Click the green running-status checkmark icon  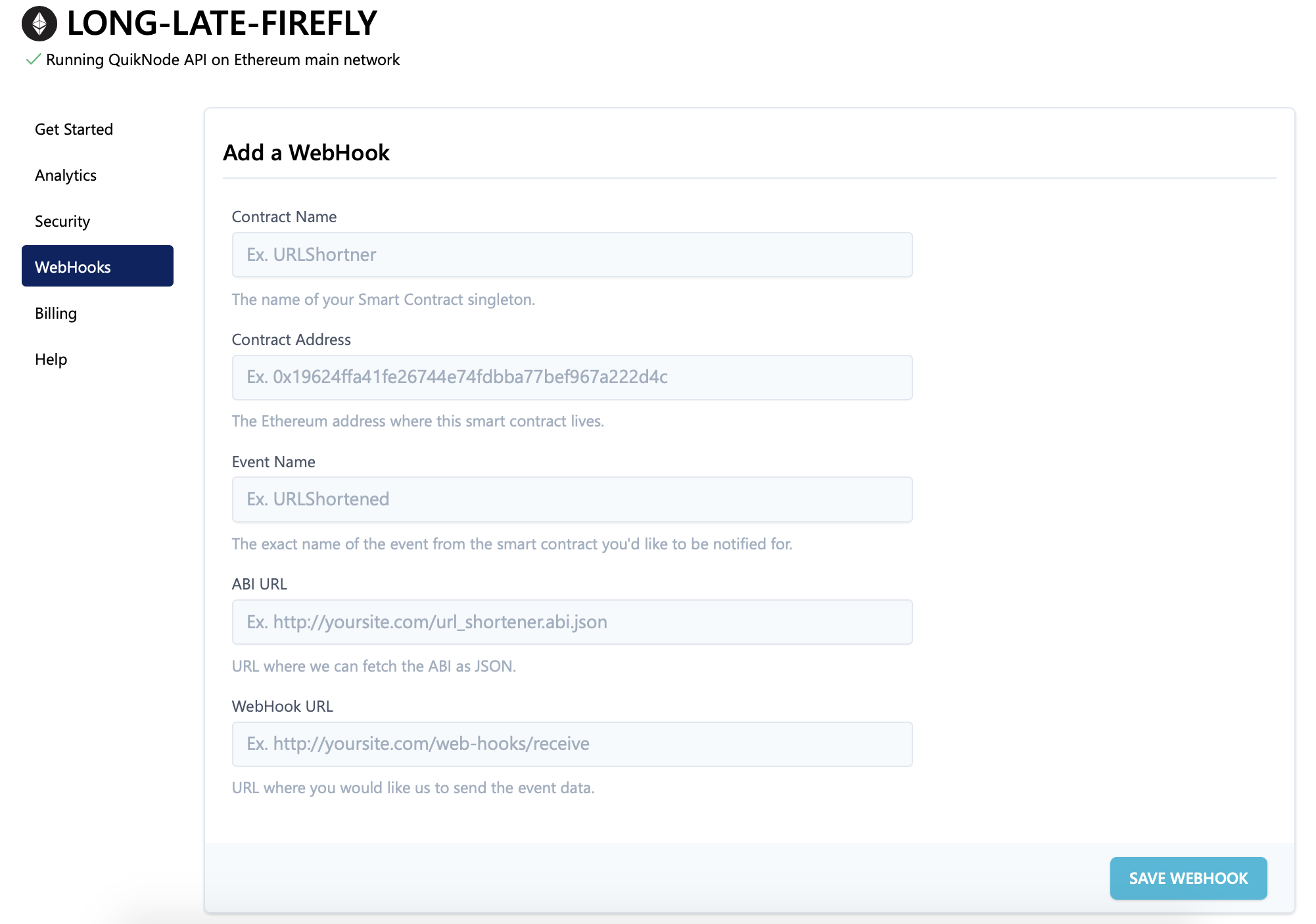pyautogui.click(x=33, y=60)
